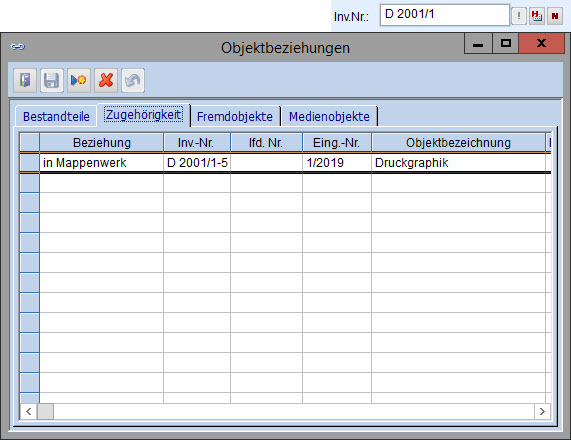This screenshot has width=571, height=440.
Task: Select row header of in Mappenwerk row
Action: tap(29, 162)
